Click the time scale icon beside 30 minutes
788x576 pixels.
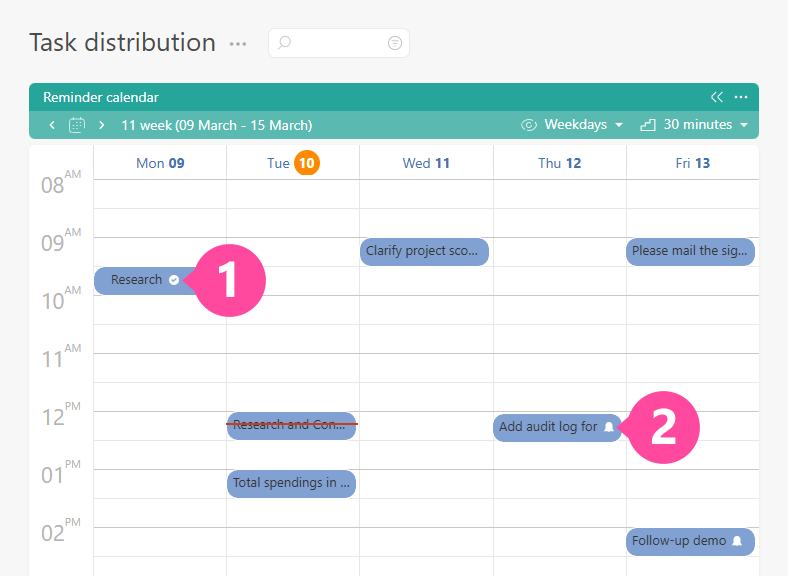click(647, 125)
